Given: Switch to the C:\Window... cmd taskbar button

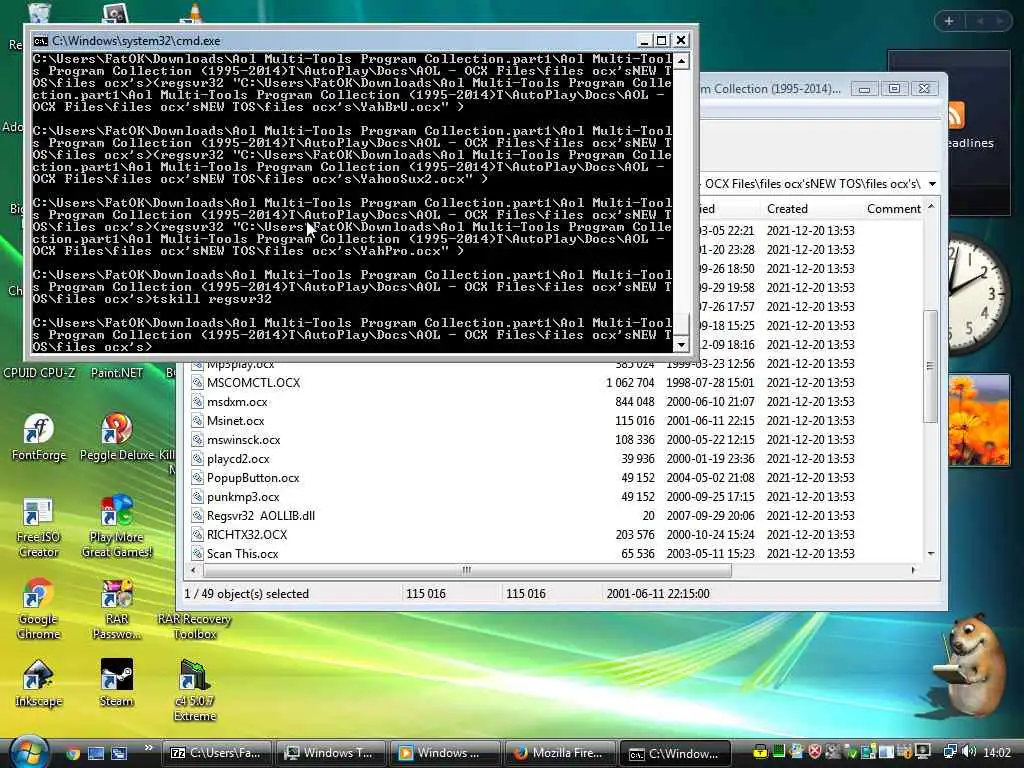Looking at the screenshot, I should coord(675,753).
